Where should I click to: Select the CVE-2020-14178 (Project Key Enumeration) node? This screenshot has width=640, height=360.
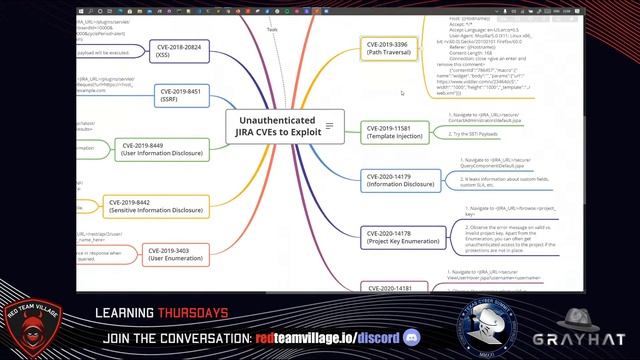tap(403, 238)
